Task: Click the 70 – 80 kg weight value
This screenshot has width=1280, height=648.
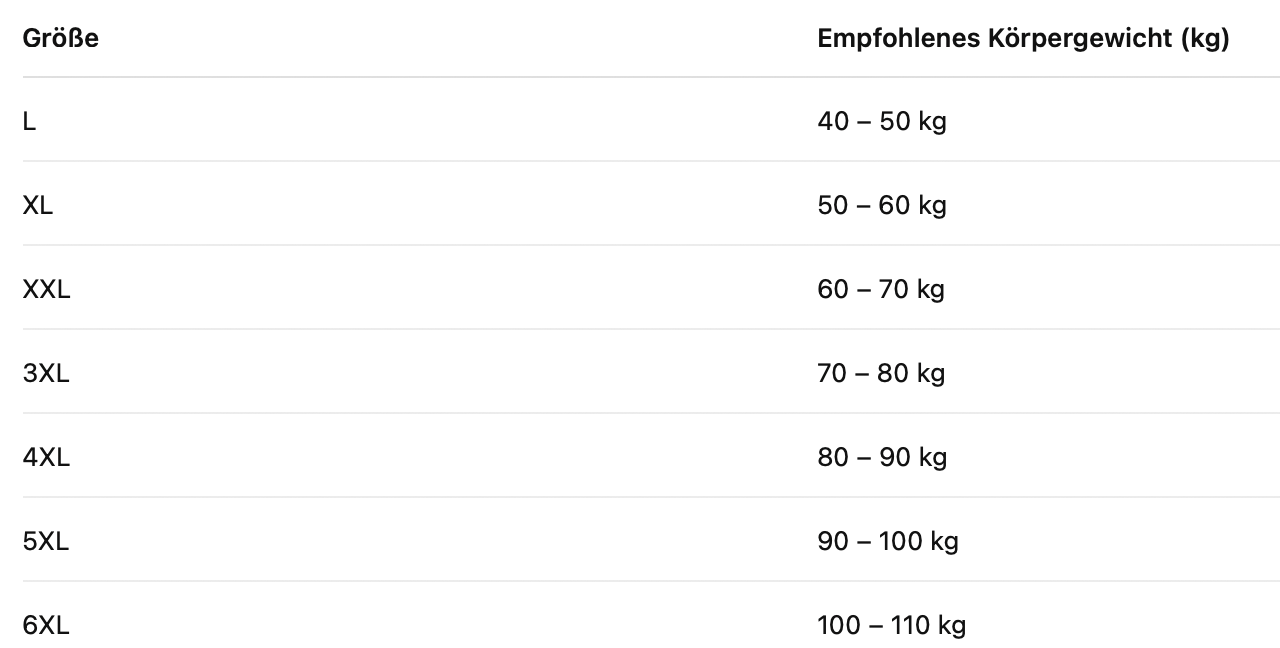Action: (x=880, y=373)
